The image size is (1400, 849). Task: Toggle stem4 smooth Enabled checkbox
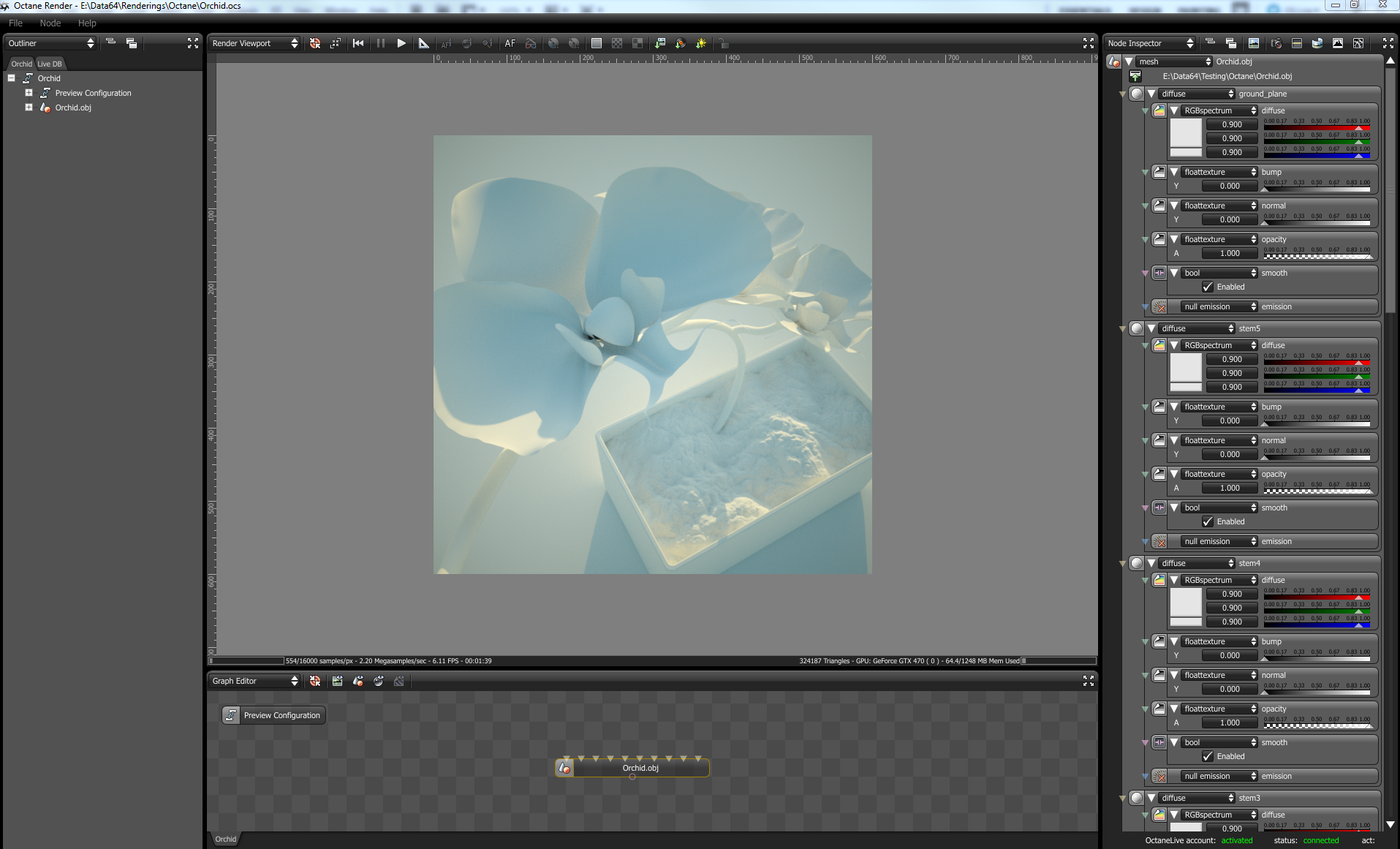[x=1207, y=756]
